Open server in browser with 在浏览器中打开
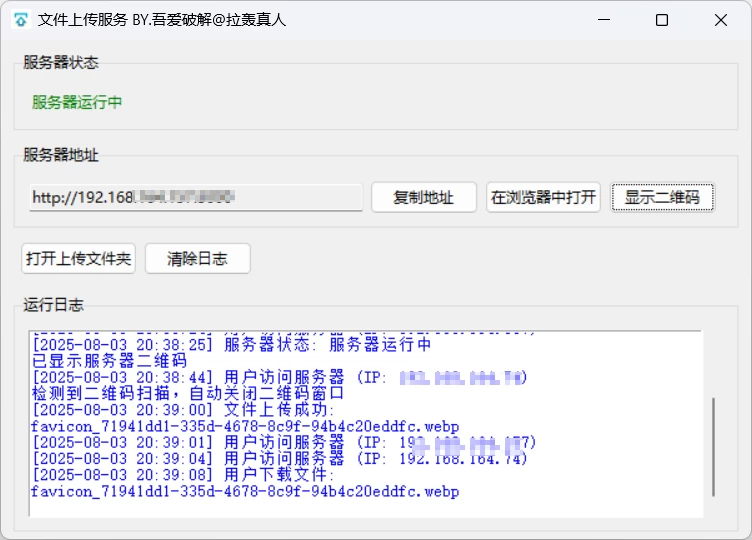 pos(543,197)
